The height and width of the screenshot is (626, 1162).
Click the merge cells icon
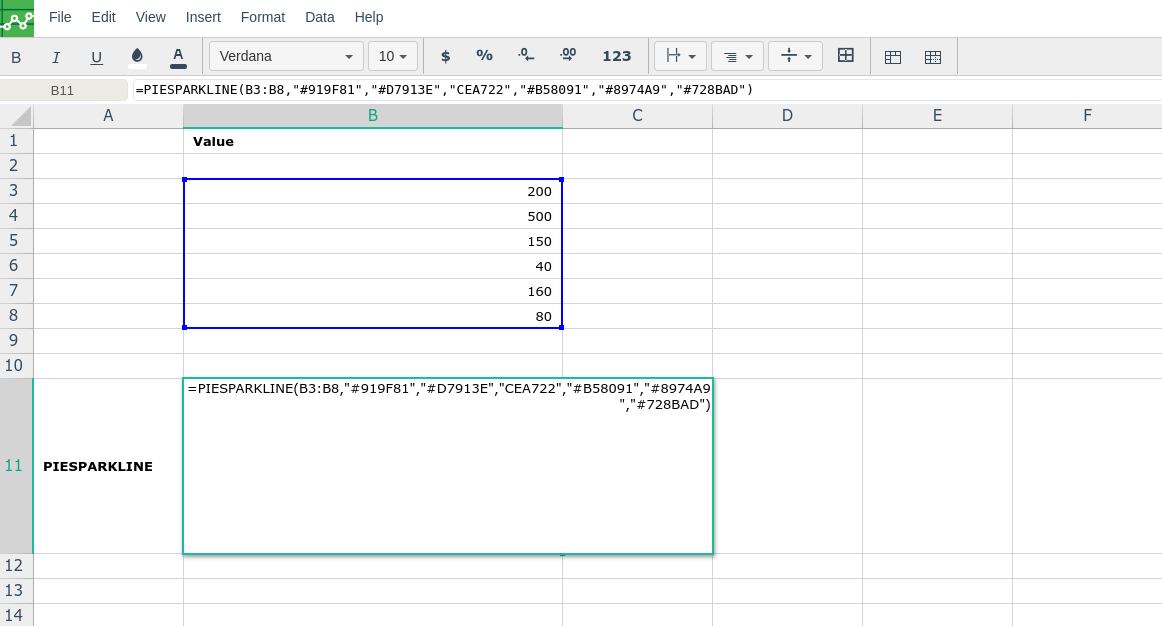click(x=845, y=56)
